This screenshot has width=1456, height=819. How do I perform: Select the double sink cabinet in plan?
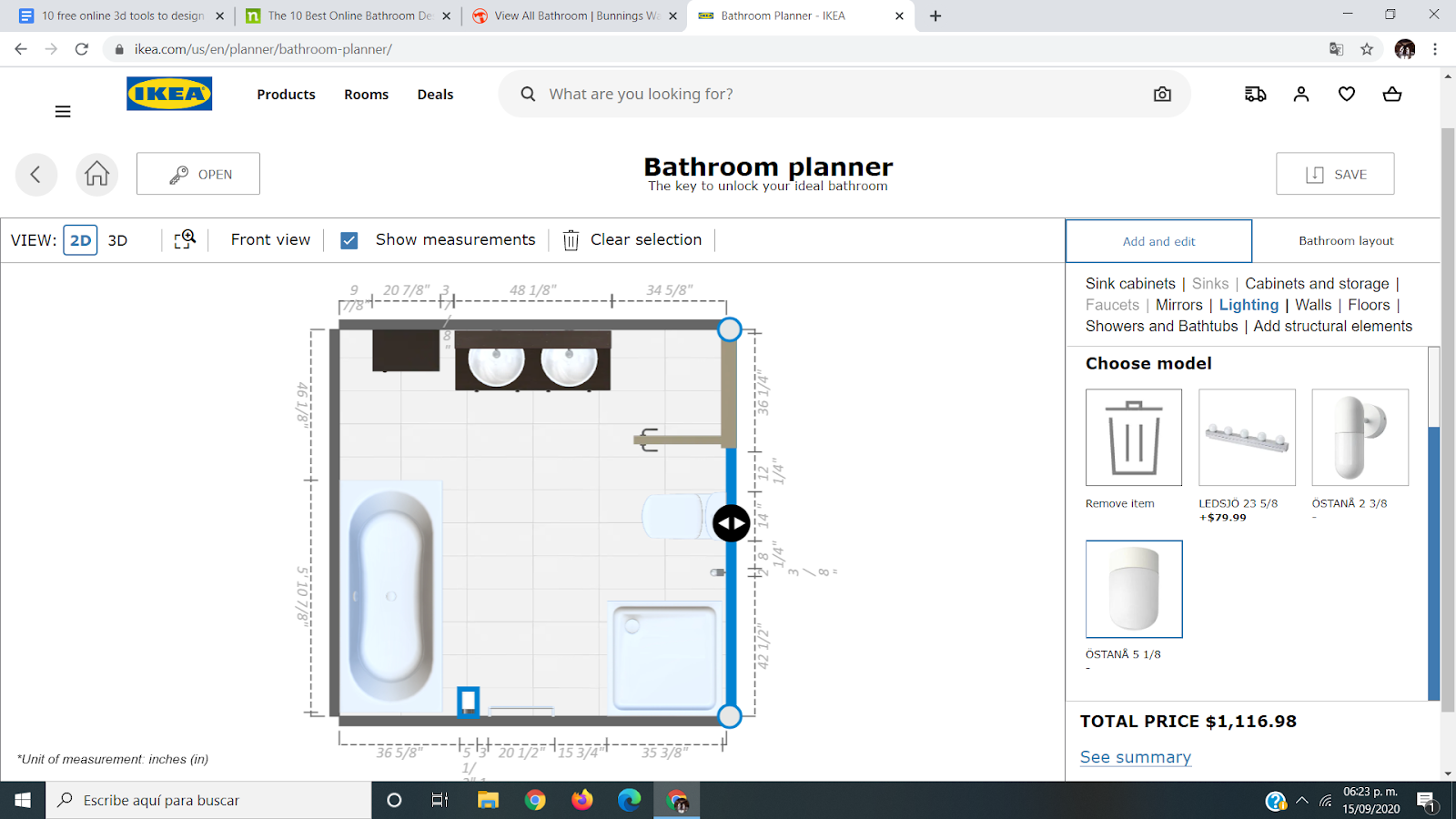532,360
